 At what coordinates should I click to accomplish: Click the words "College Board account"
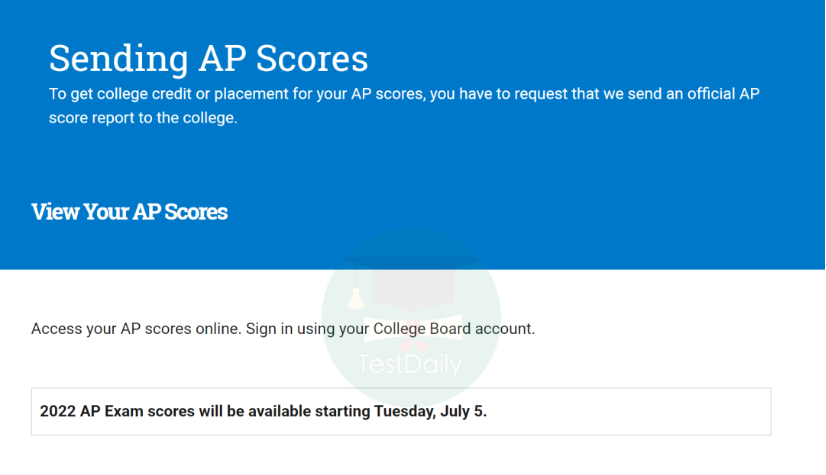[x=454, y=328]
